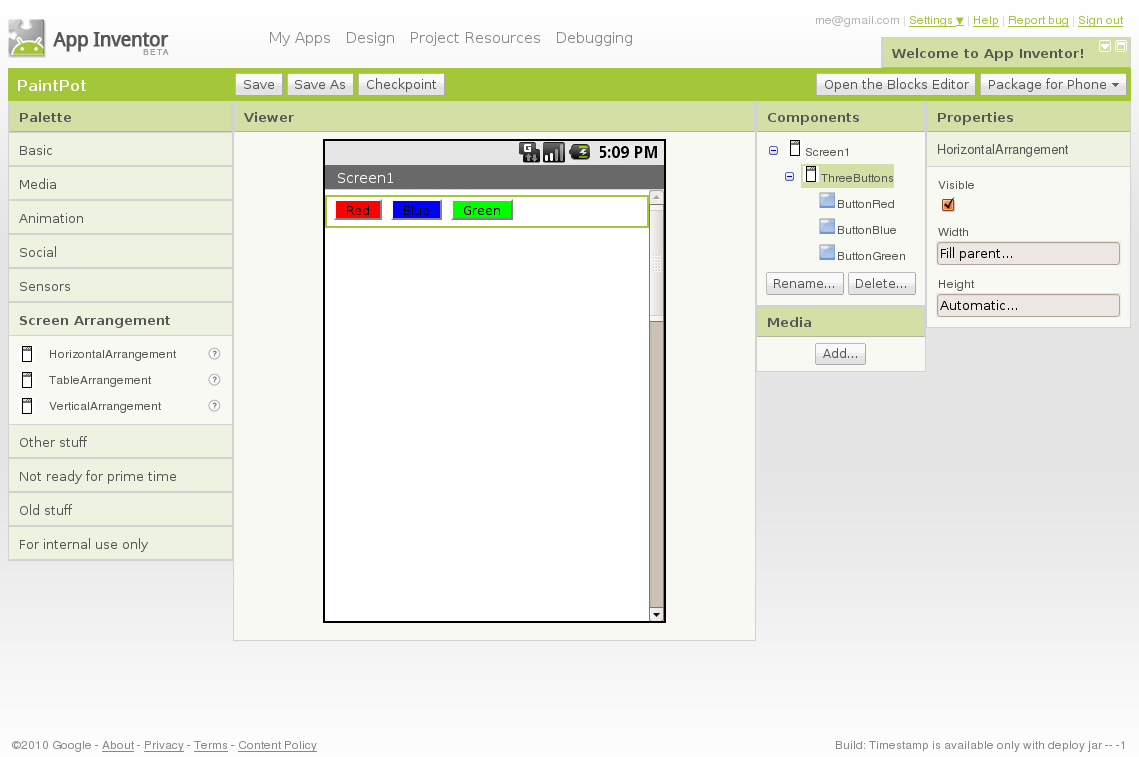
Task: Click the phone data connection status icon
Action: pos(529,152)
